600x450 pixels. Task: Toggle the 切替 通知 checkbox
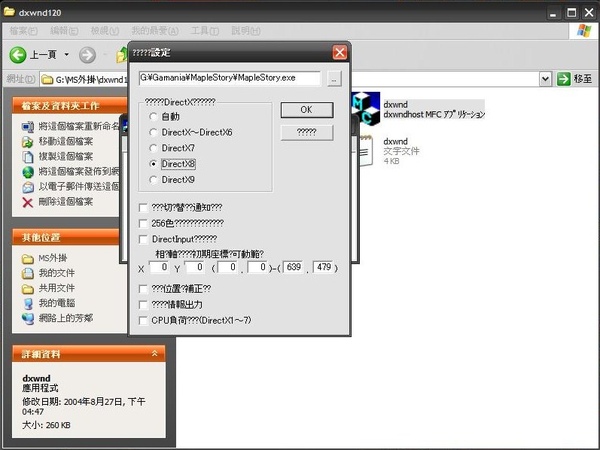(143, 208)
